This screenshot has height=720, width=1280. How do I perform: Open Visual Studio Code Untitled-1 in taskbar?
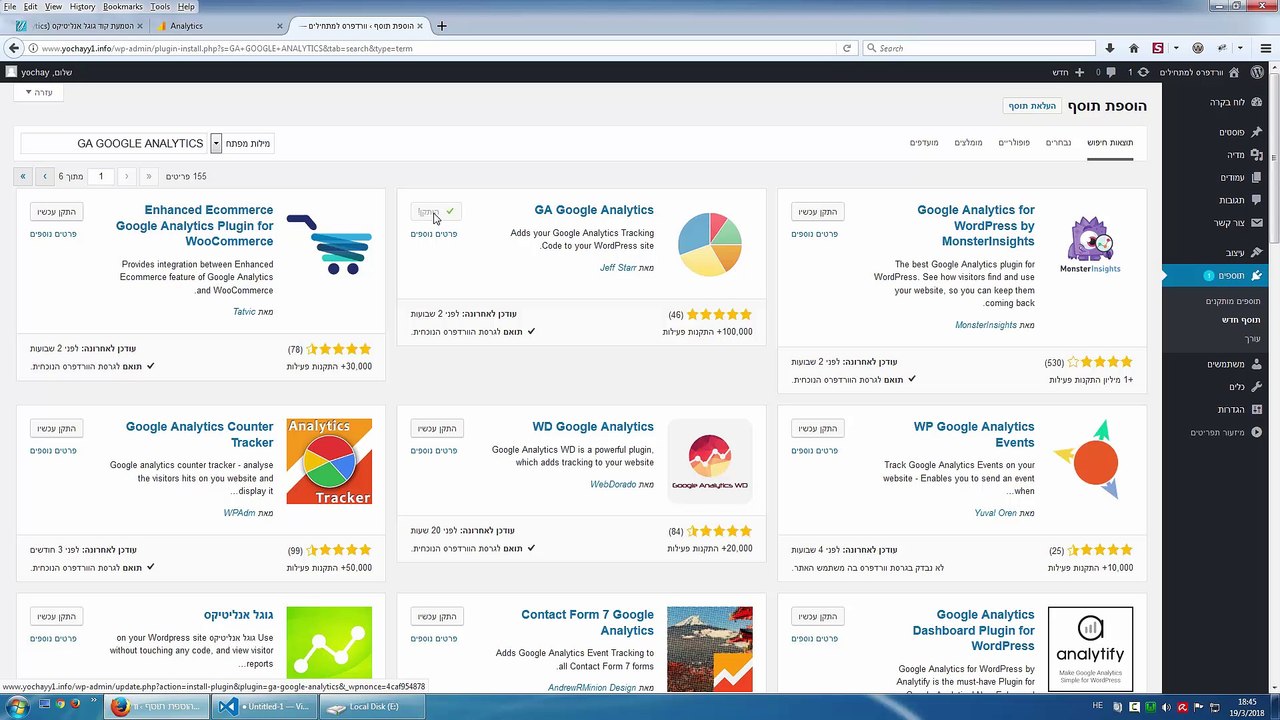coord(265,707)
